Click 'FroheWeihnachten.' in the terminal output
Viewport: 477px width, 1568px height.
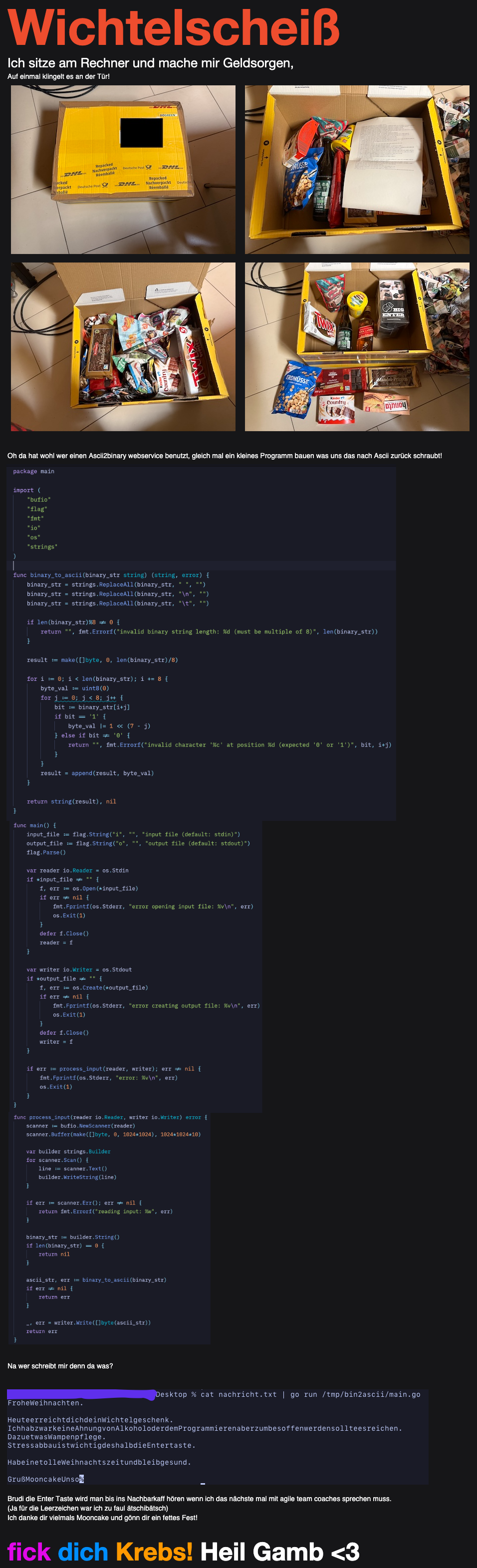coord(44,1403)
